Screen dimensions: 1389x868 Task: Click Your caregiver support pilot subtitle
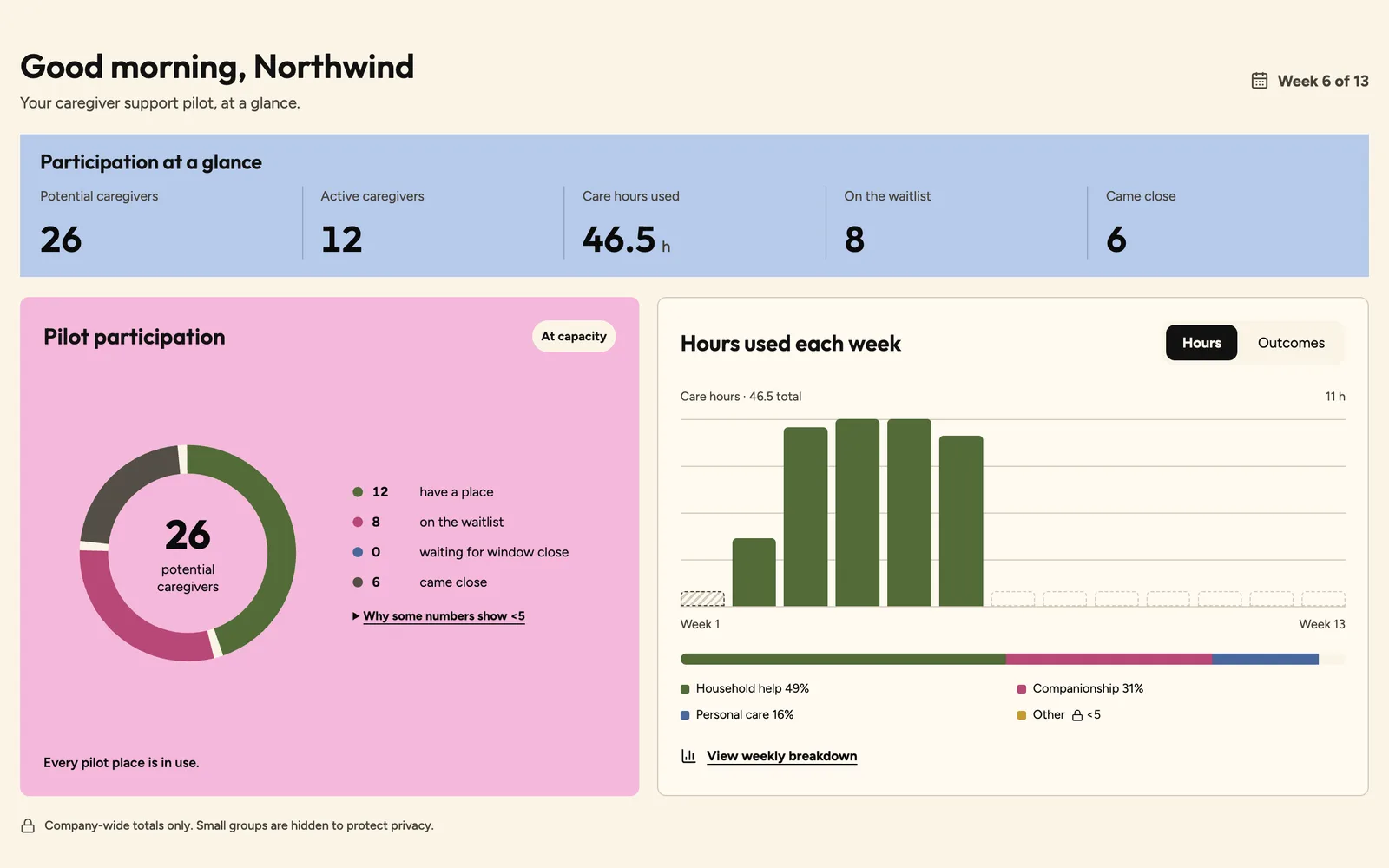[160, 103]
